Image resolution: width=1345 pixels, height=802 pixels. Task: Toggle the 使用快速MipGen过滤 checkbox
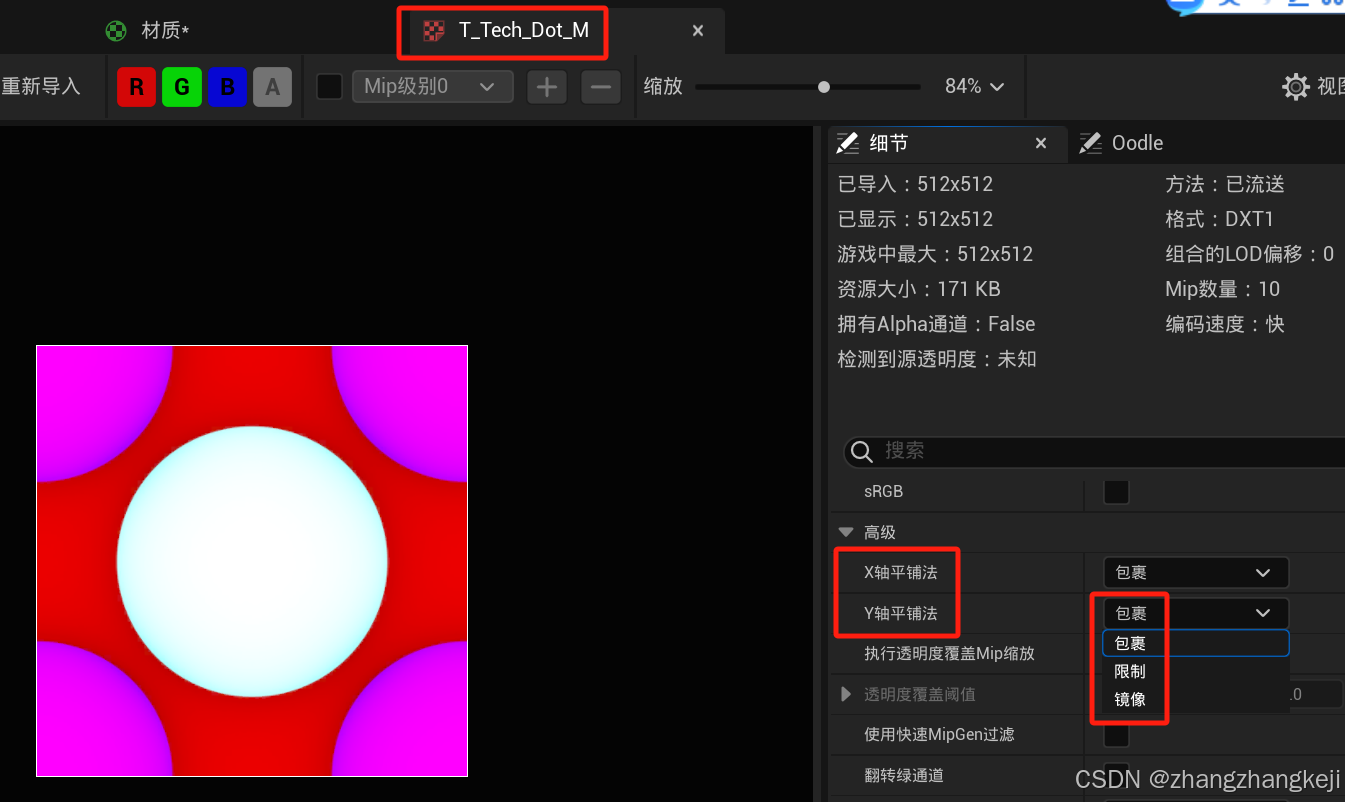pyautogui.click(x=1116, y=735)
